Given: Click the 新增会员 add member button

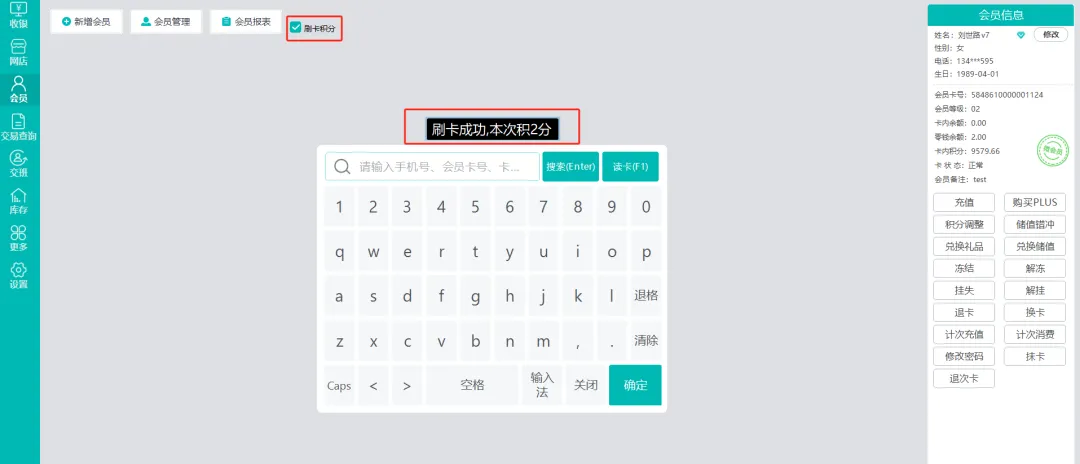Looking at the screenshot, I should coord(86,21).
